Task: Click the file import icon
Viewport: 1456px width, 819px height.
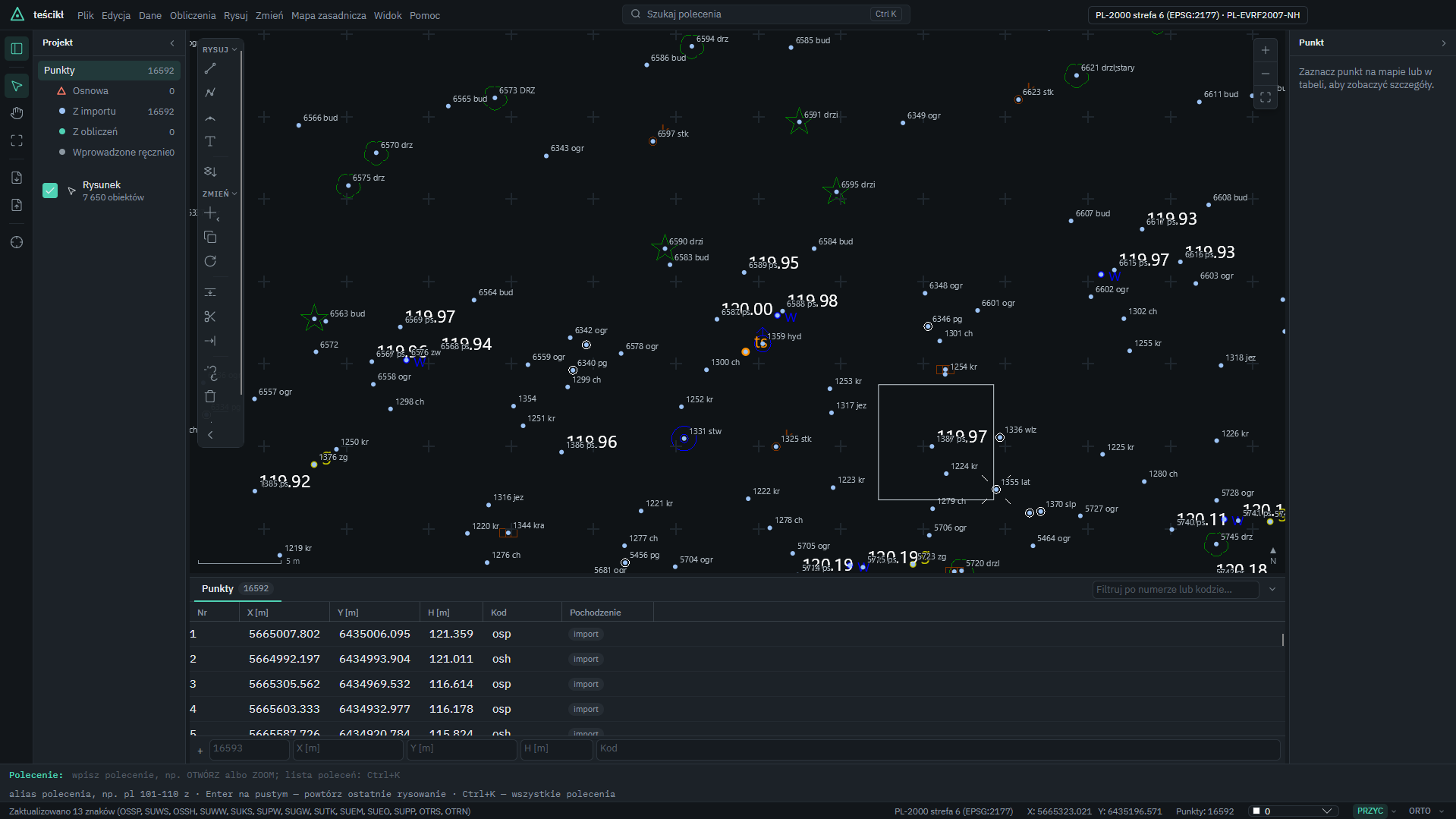Action: tap(17, 178)
